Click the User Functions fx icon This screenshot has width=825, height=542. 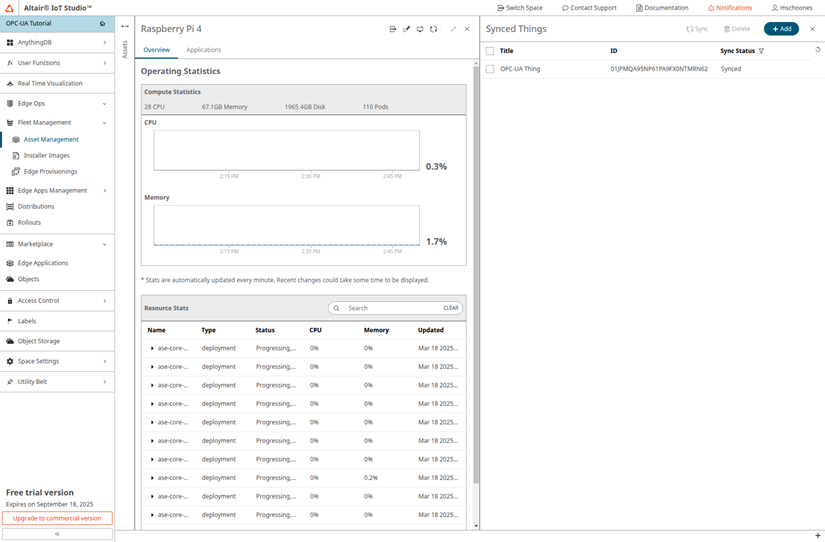9,63
